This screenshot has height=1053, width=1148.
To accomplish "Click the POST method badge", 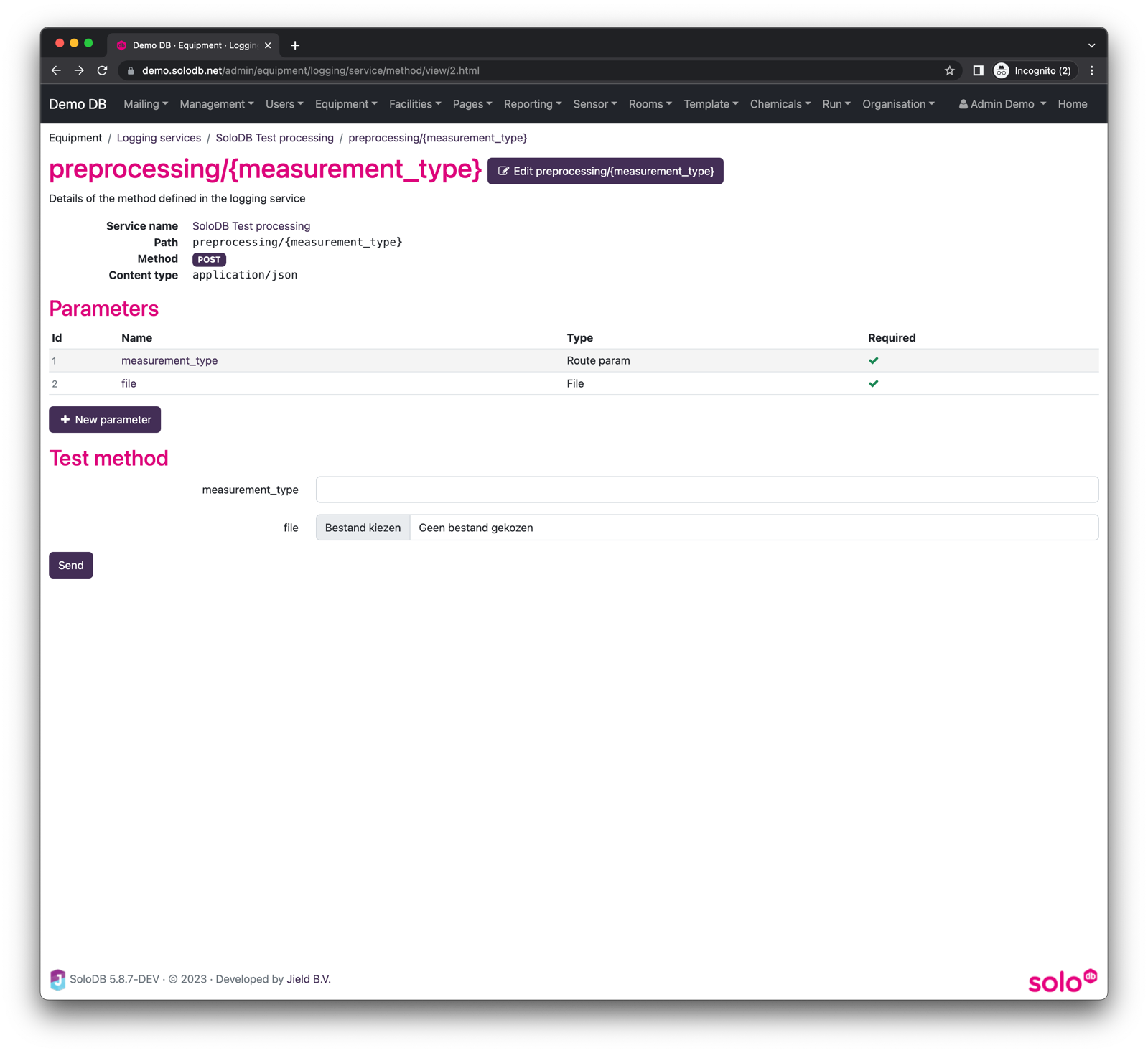I will [x=209, y=260].
